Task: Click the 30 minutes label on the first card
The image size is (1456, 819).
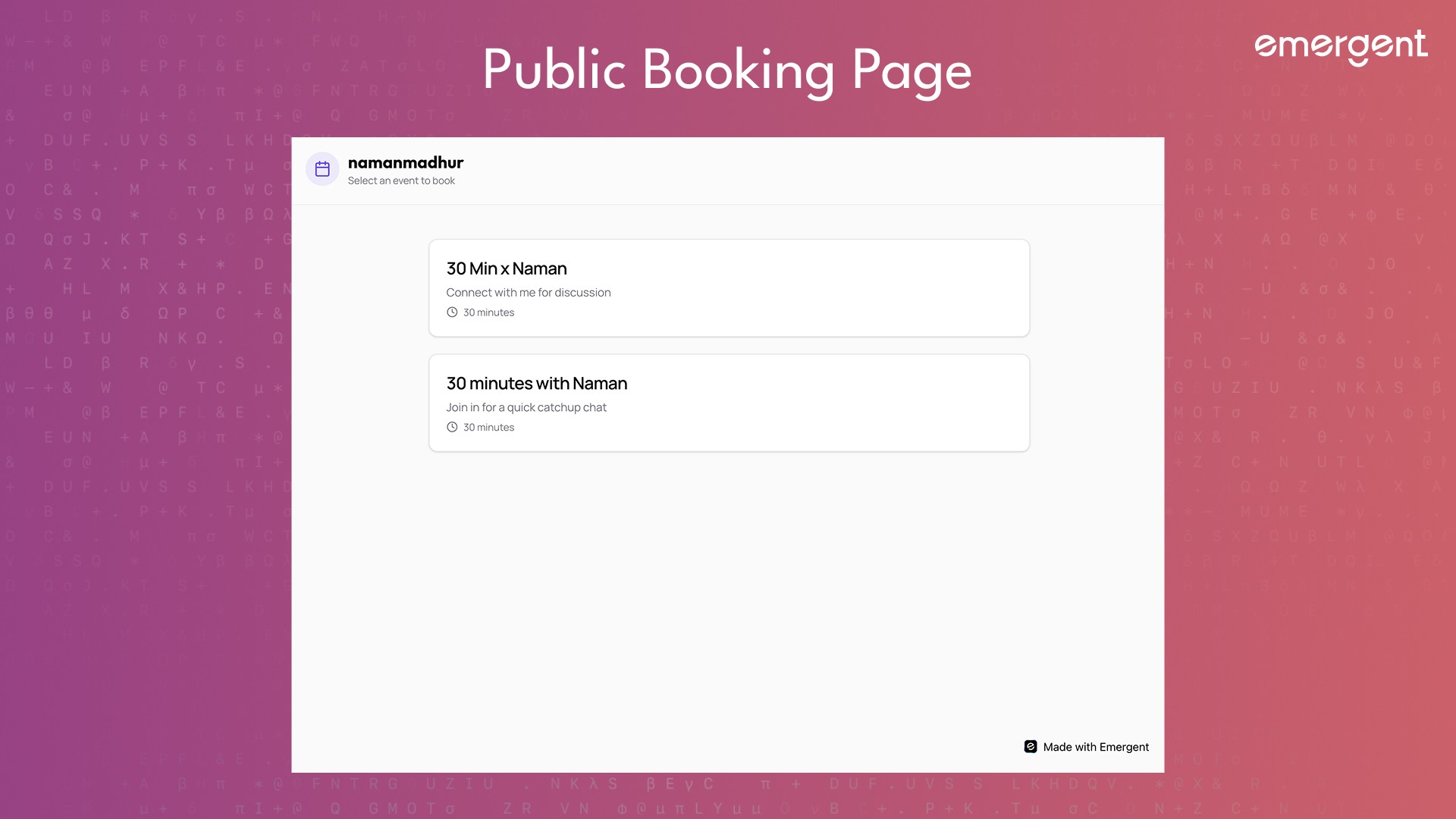Action: click(488, 312)
